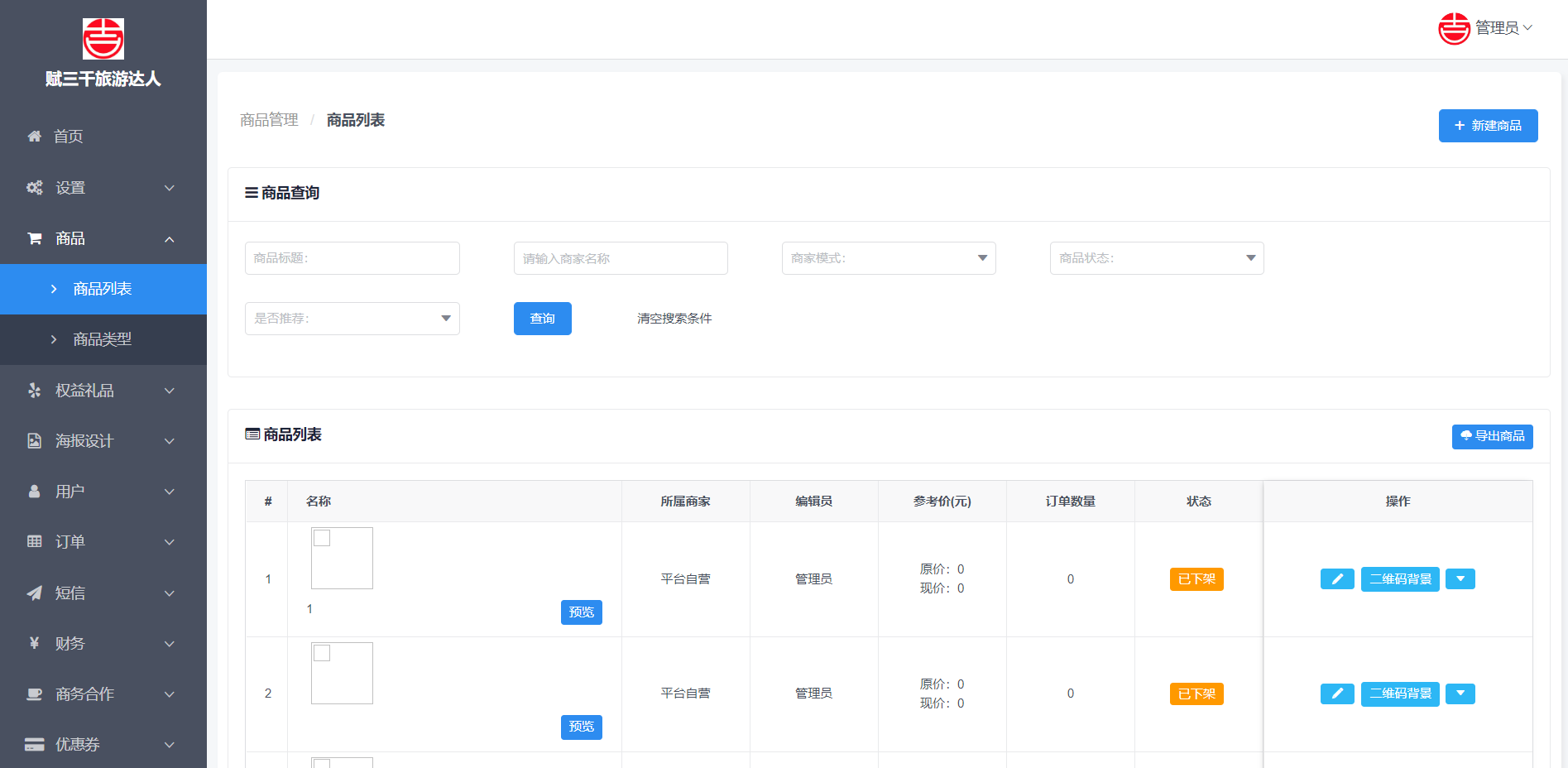Click the 平台自营 cell in row 1
This screenshot has height=768, width=1568.
tap(686, 579)
